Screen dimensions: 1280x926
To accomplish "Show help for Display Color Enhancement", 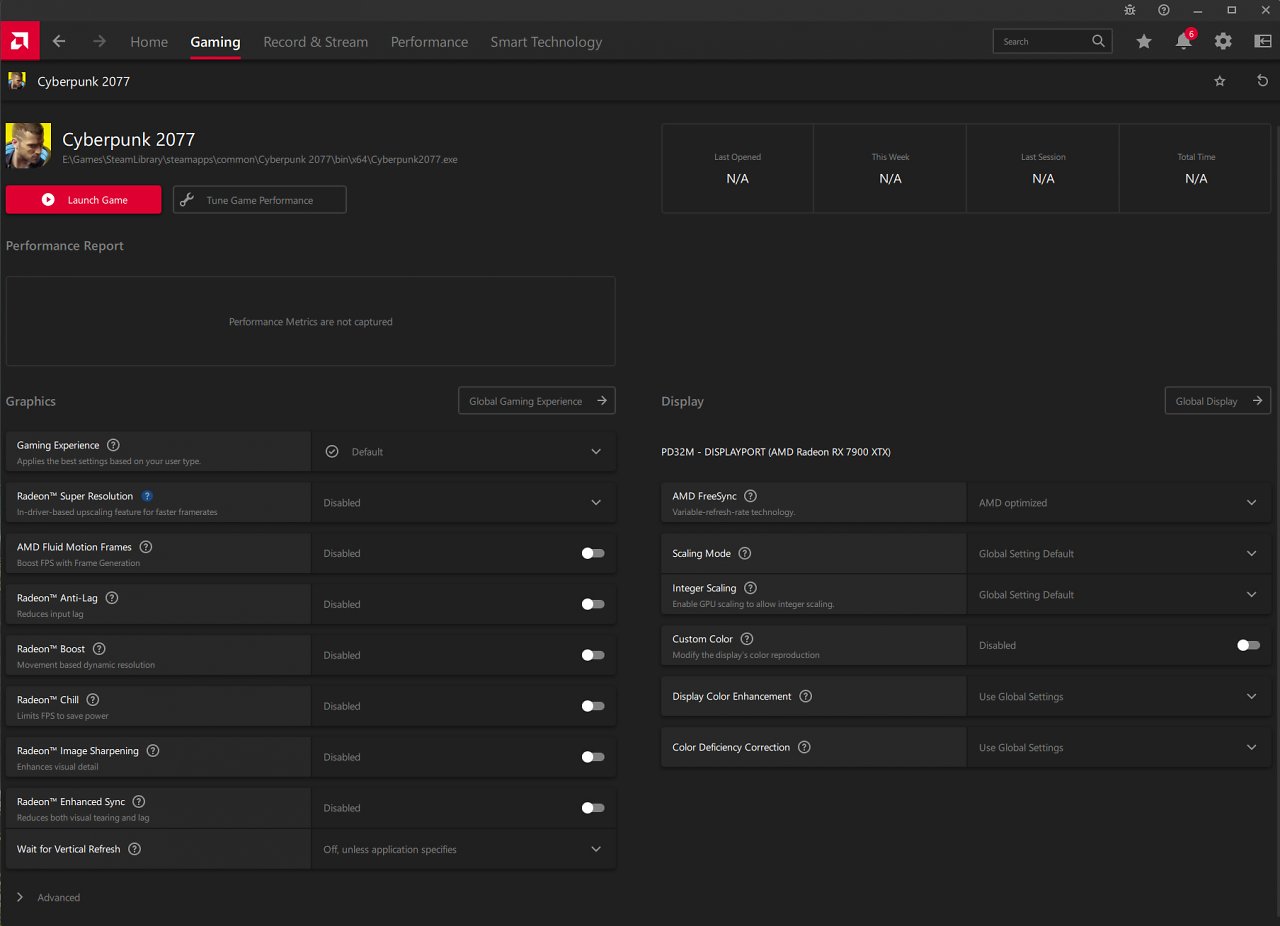I will pos(806,696).
